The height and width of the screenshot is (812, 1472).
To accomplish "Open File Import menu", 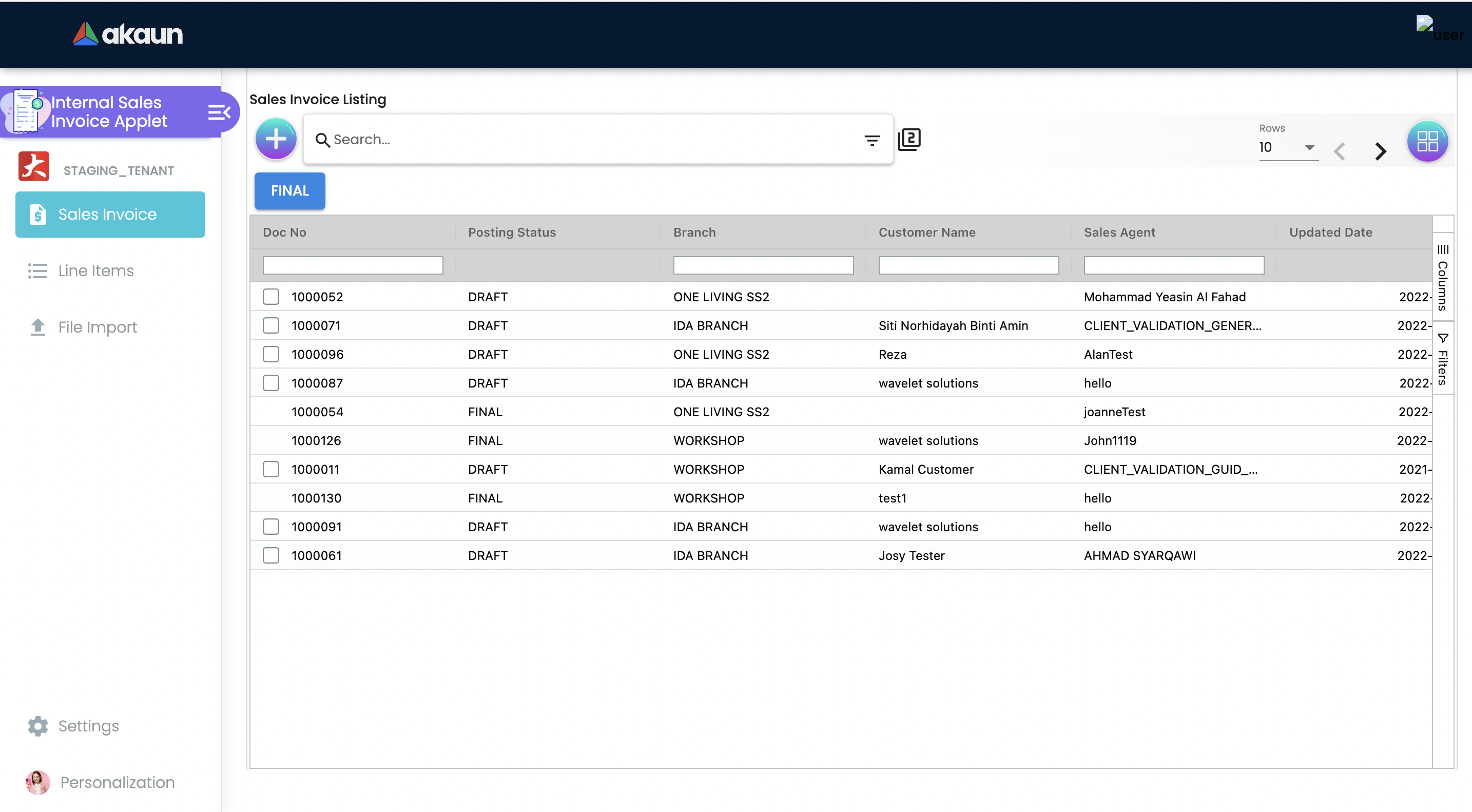I will 97,327.
